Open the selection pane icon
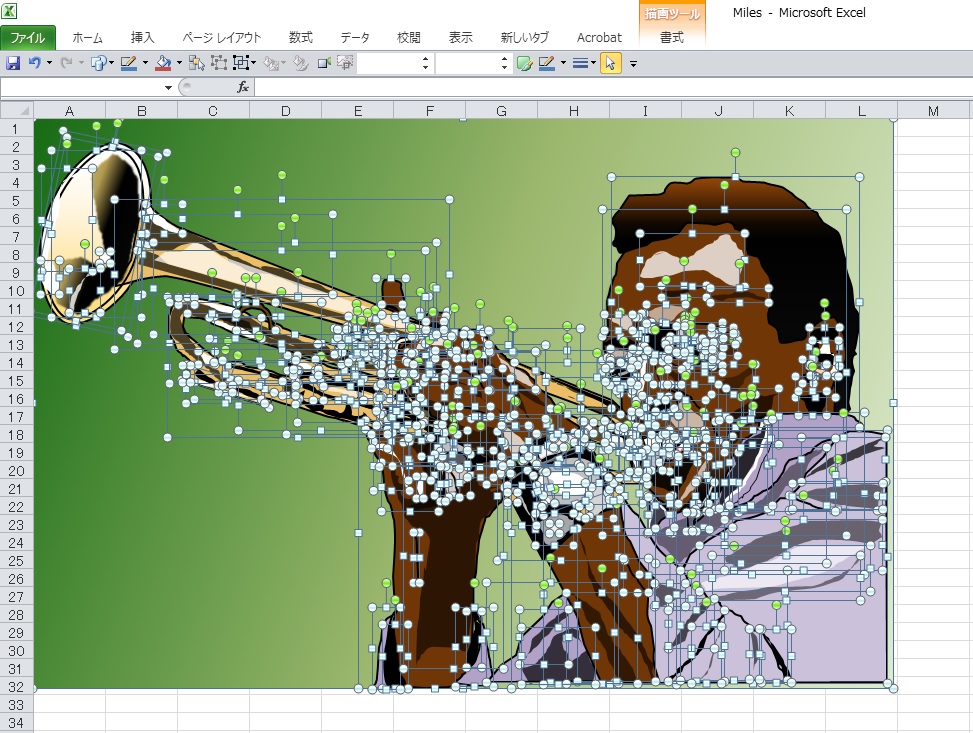Screen dimensions: 973x733 197,63
